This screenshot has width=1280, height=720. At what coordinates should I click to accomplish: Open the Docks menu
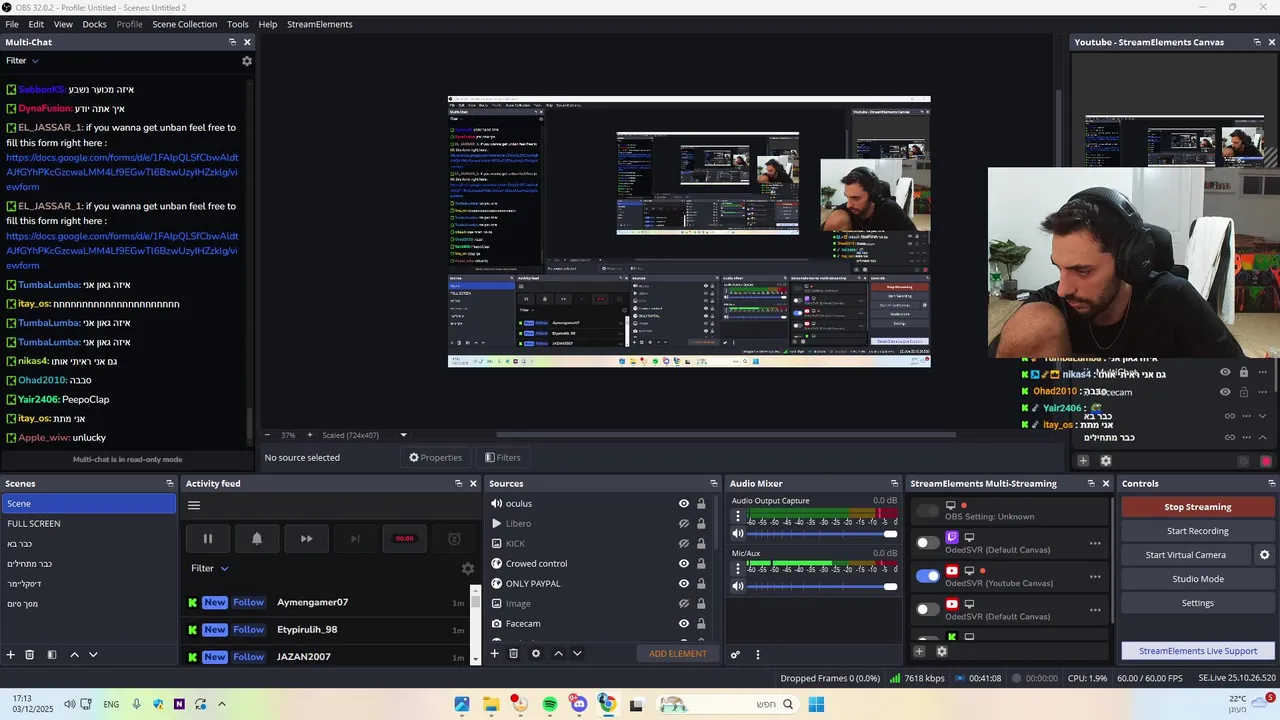[x=94, y=24]
